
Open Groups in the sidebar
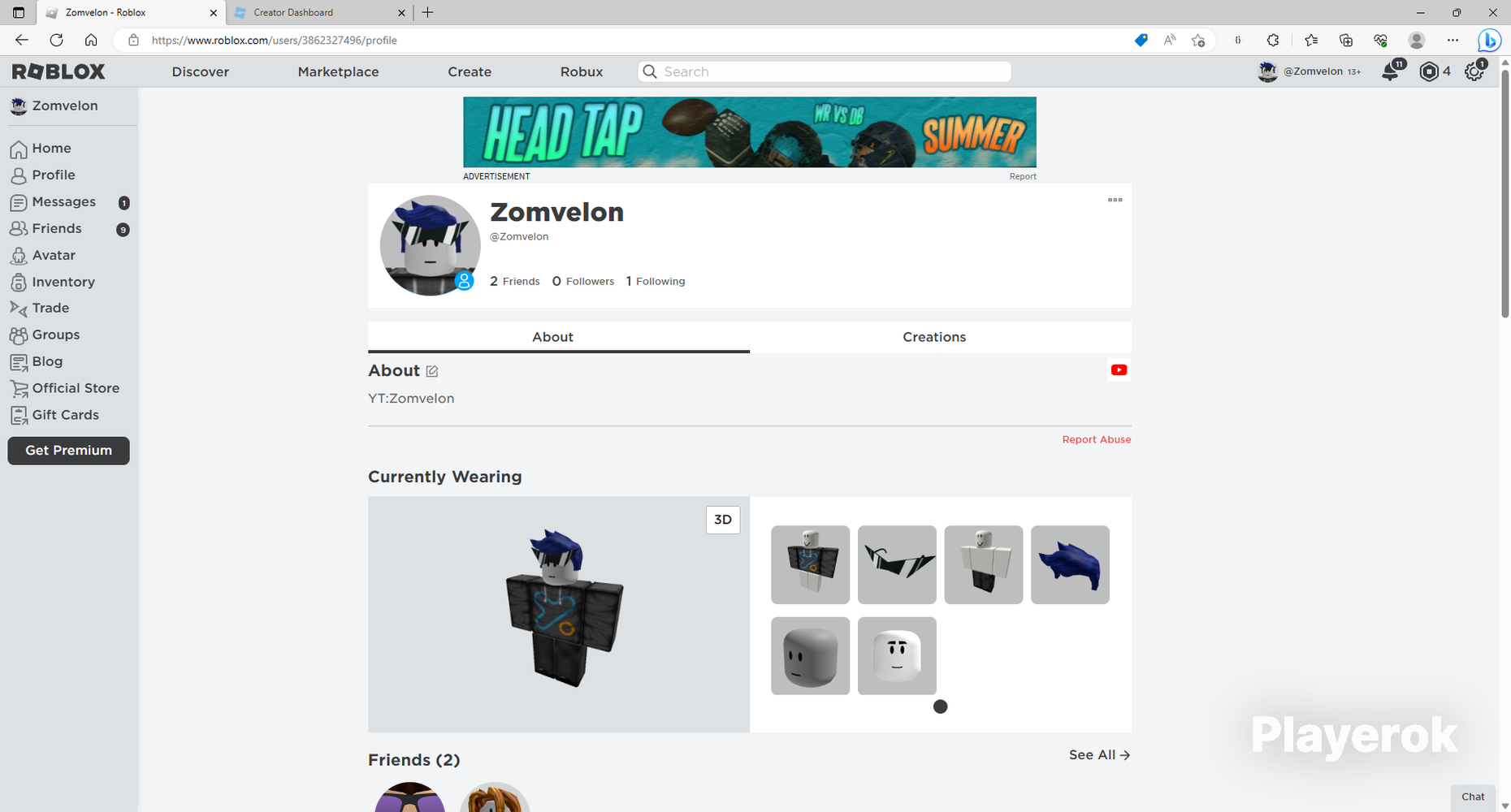pos(45,335)
